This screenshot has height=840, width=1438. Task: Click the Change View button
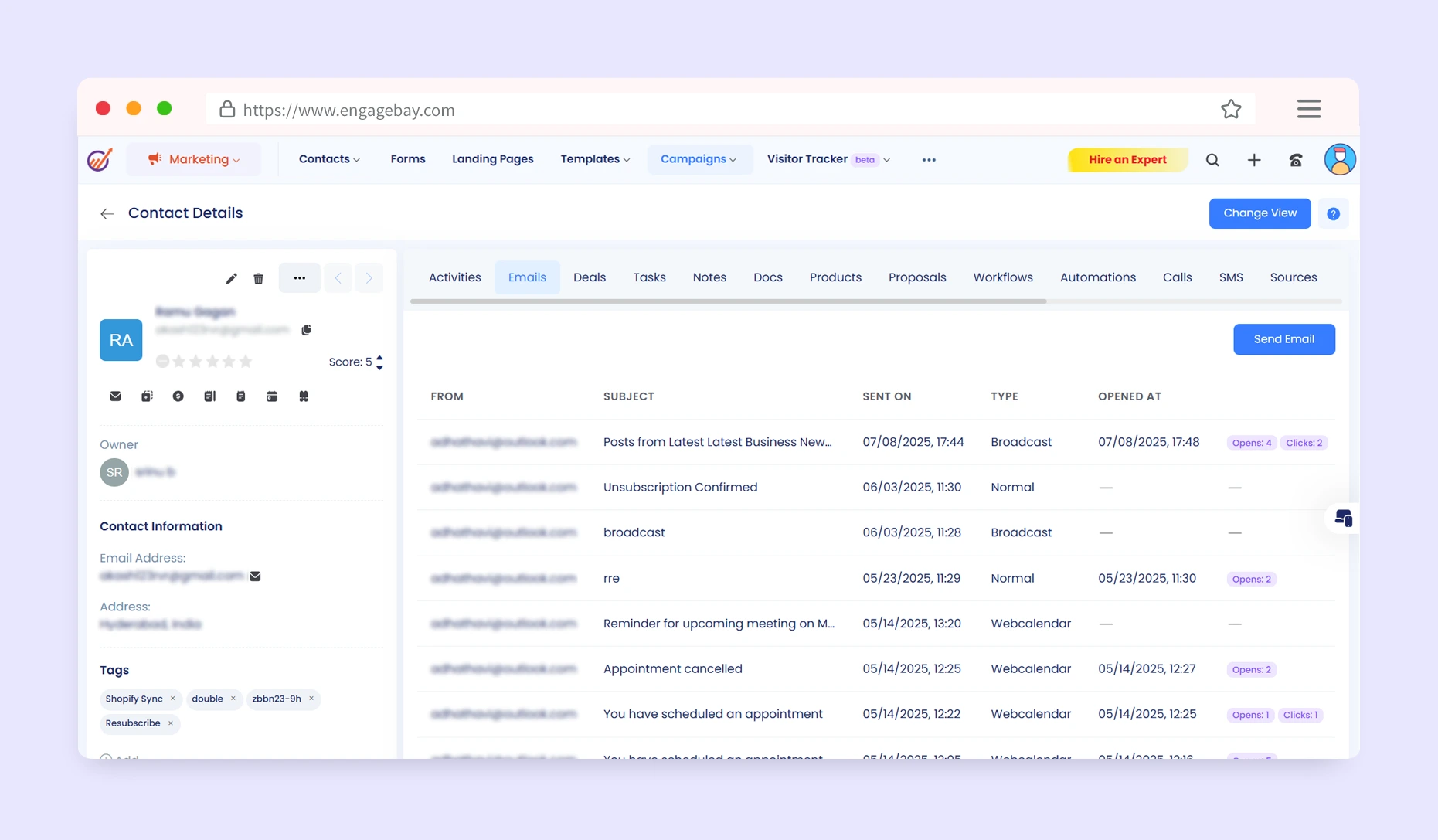coord(1260,213)
